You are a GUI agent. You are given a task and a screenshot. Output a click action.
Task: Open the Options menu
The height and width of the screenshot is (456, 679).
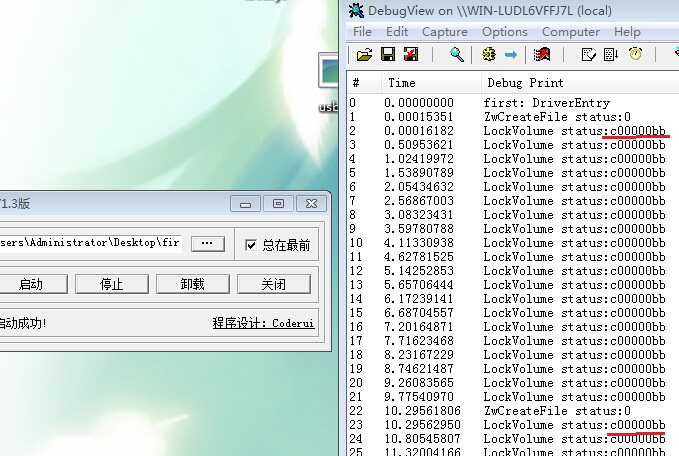(x=504, y=32)
